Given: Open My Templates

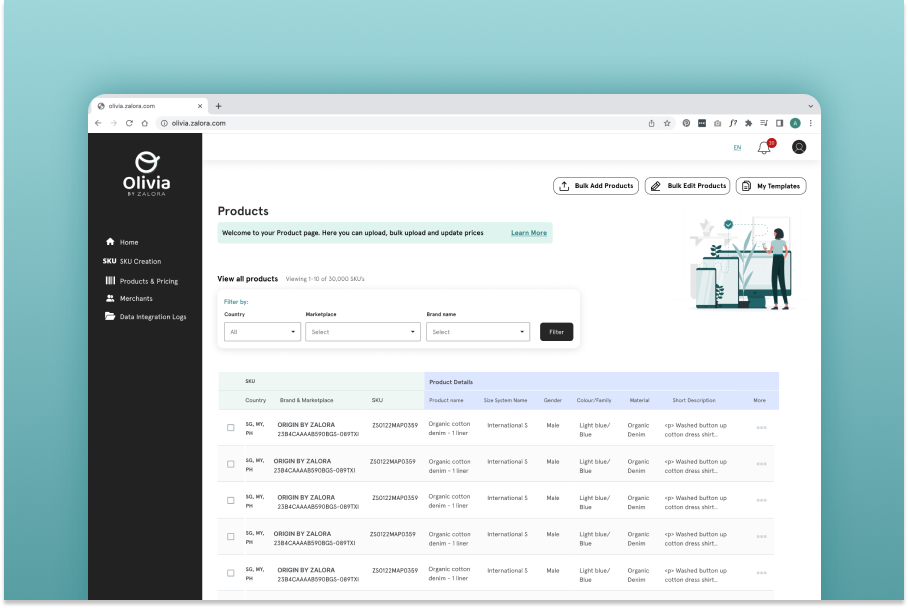Looking at the screenshot, I should click(771, 186).
